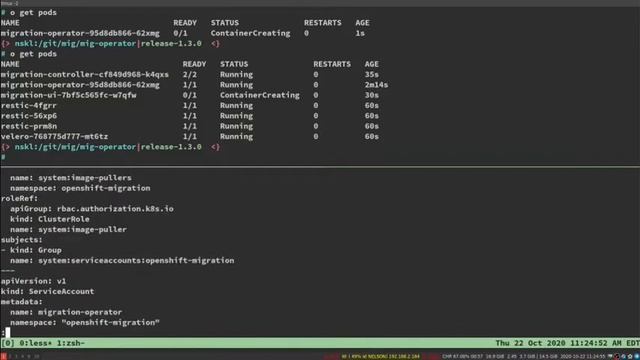Select pod name restic-prm8n
640x360 pixels.
pos(29,126)
